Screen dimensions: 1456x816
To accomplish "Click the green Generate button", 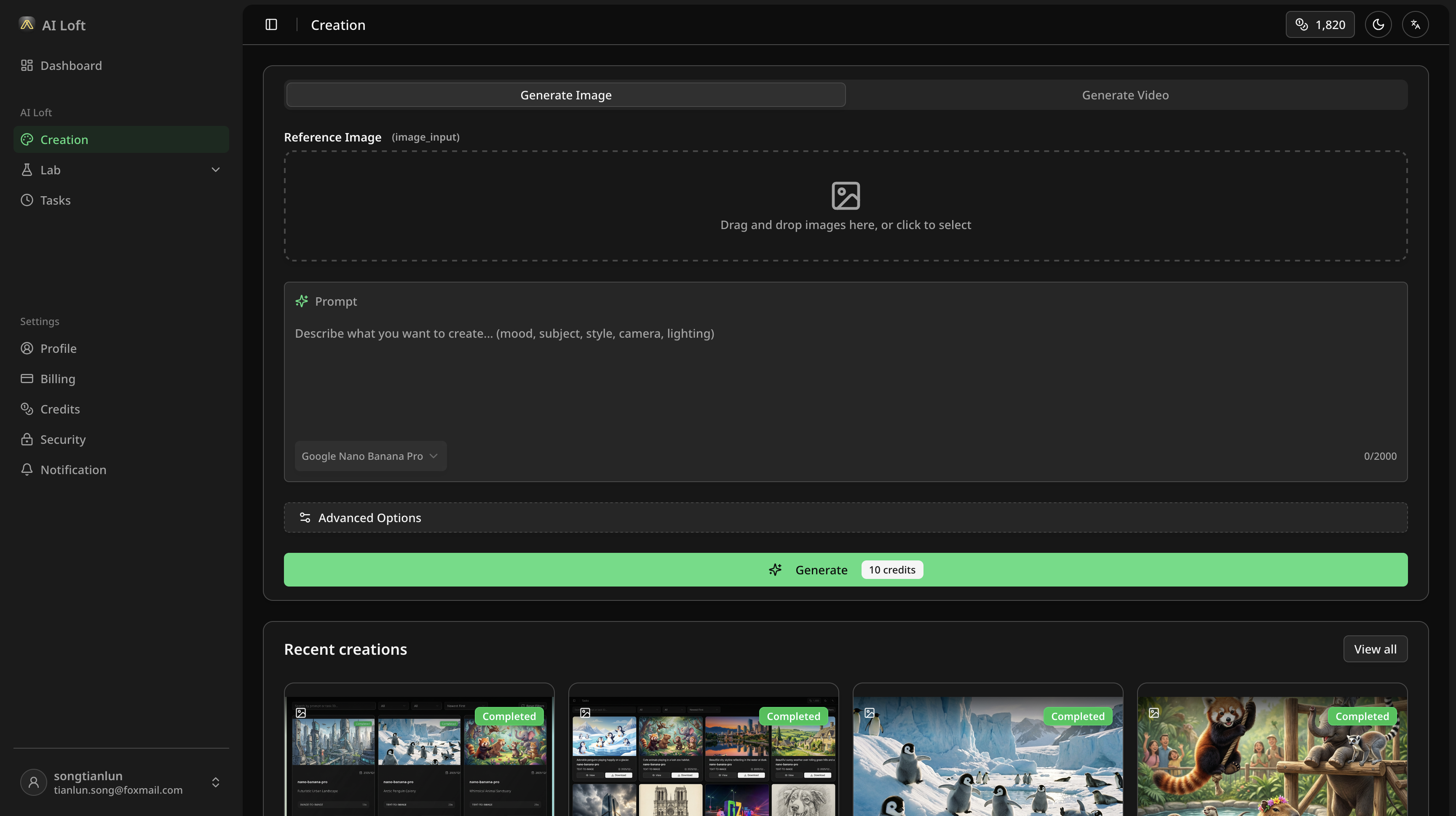I will pyautogui.click(x=845, y=570).
